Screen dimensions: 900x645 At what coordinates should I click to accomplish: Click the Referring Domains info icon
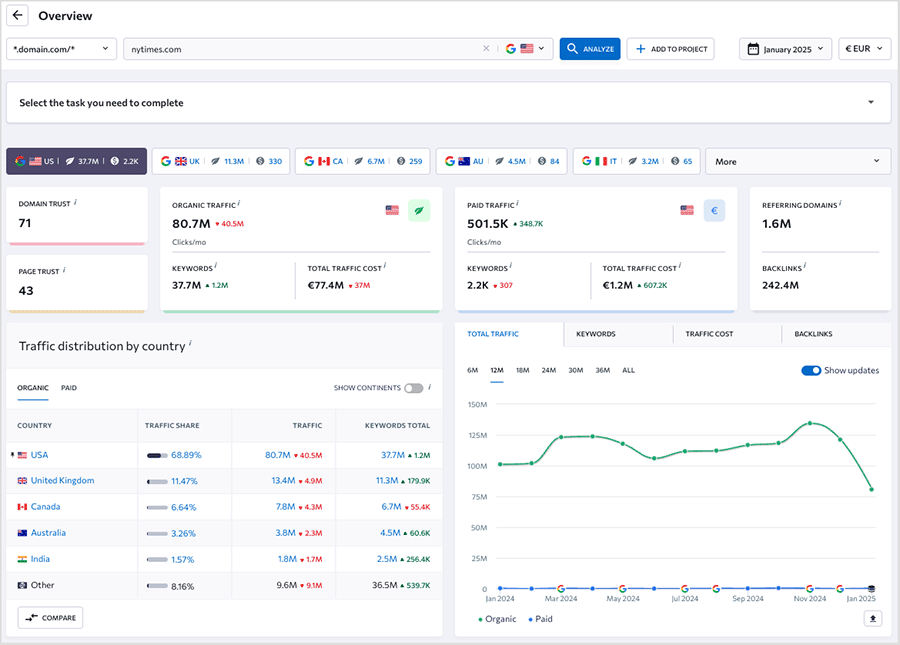[841, 203]
